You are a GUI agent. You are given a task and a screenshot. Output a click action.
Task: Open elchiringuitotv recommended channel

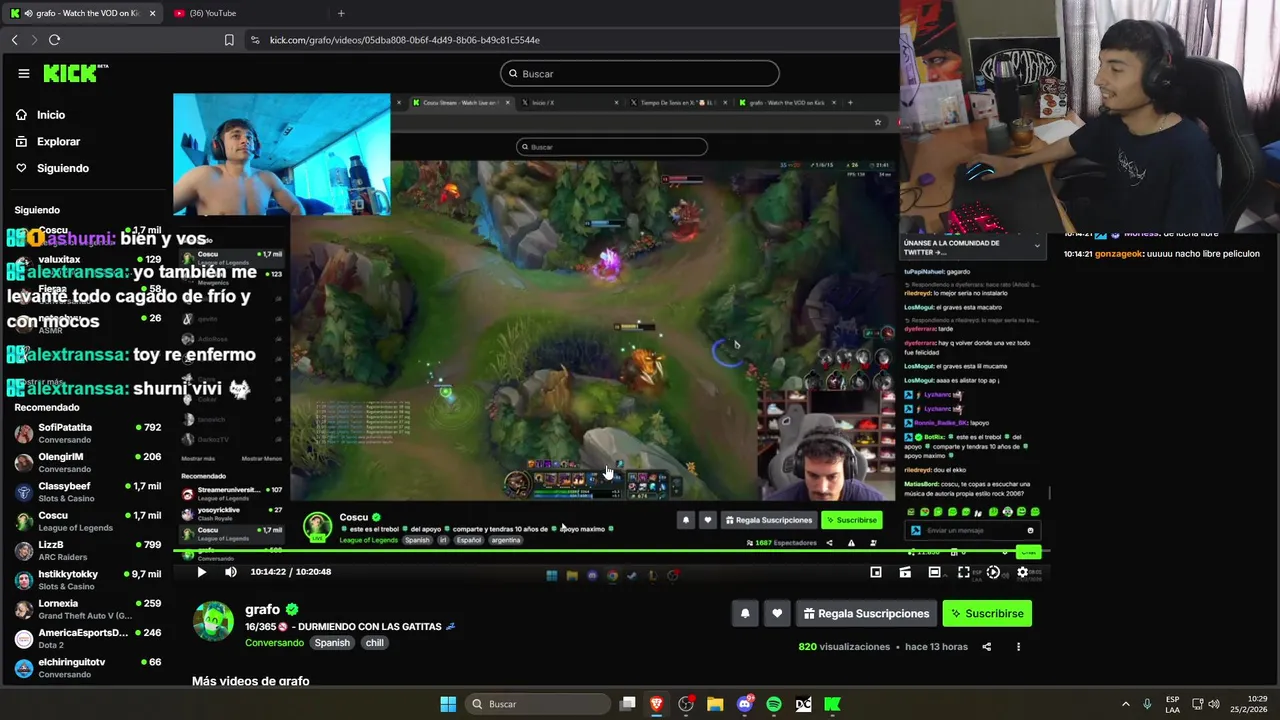(88, 668)
